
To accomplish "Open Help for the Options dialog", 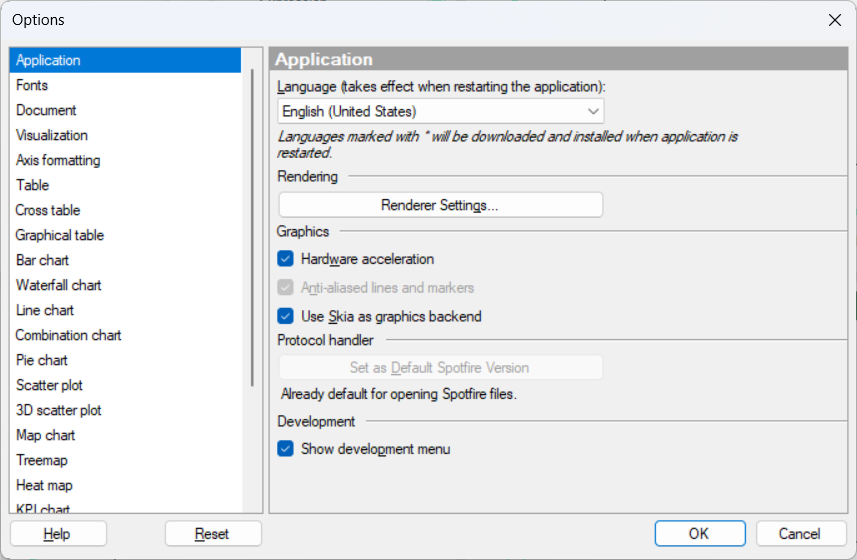I will pos(57,534).
